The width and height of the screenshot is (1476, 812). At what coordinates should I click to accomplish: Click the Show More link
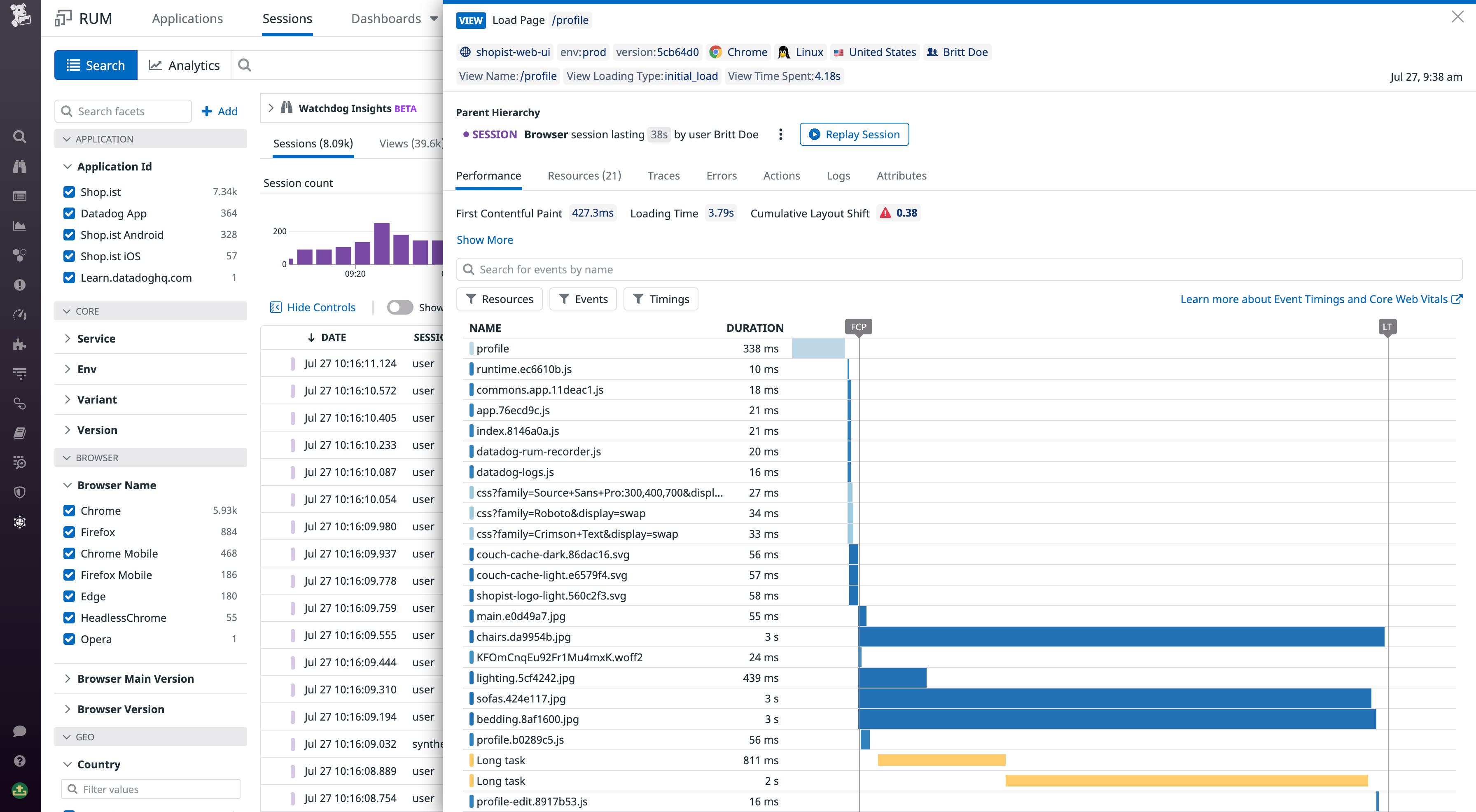click(484, 240)
